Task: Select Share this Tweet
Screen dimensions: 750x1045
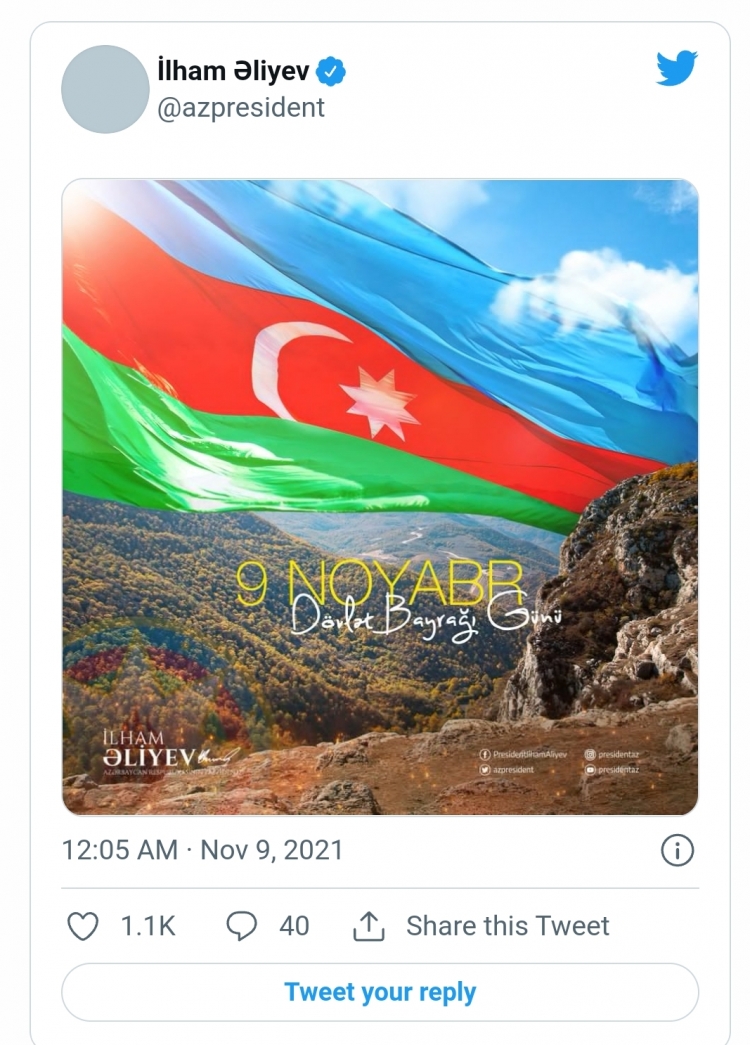Action: click(508, 926)
